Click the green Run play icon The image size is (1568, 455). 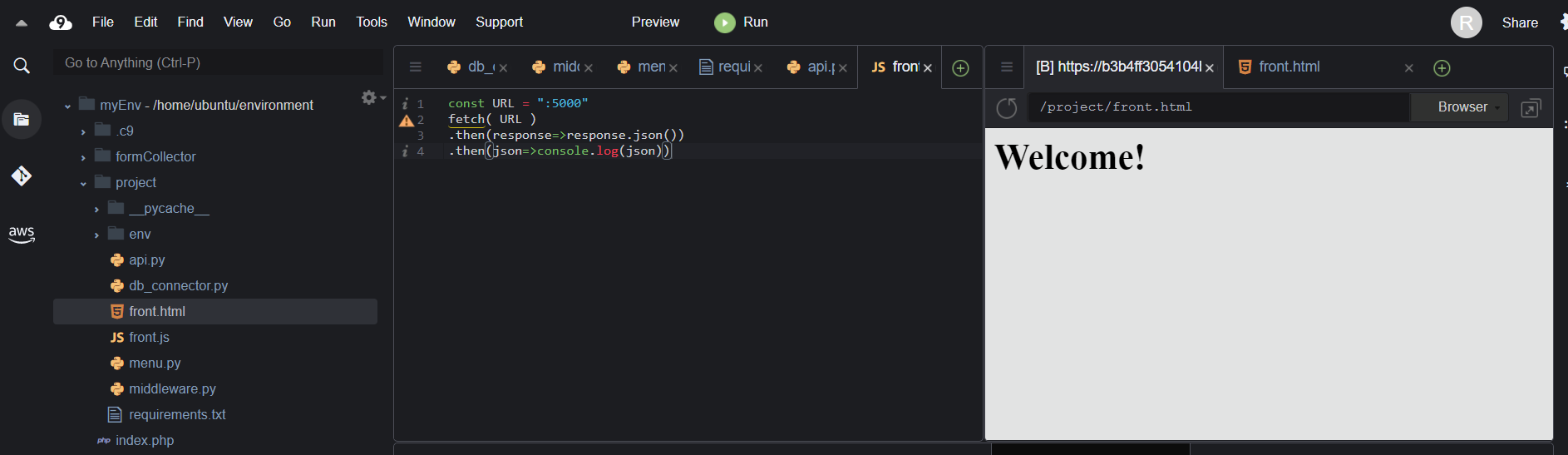(725, 22)
